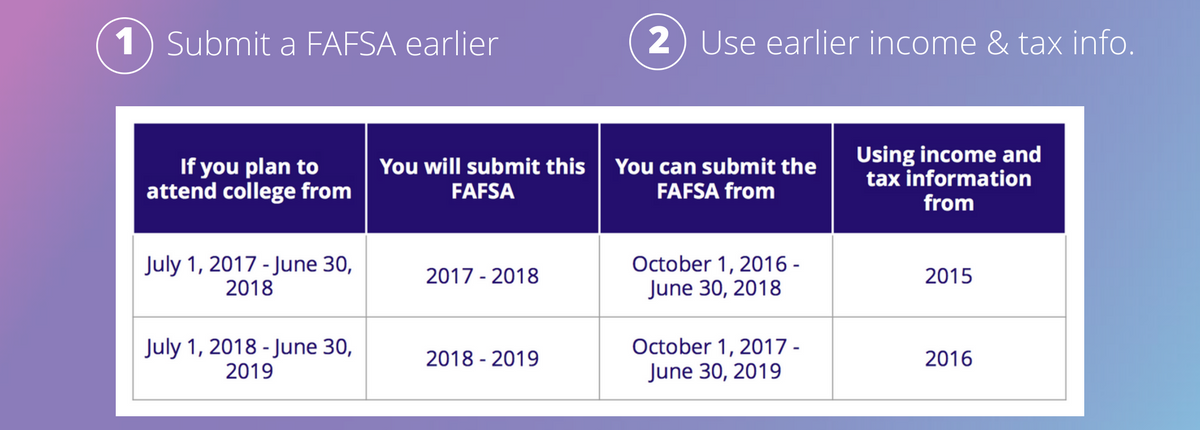Click "You will submit this FAFSA" column header
1200x430 pixels.
[x=482, y=178]
